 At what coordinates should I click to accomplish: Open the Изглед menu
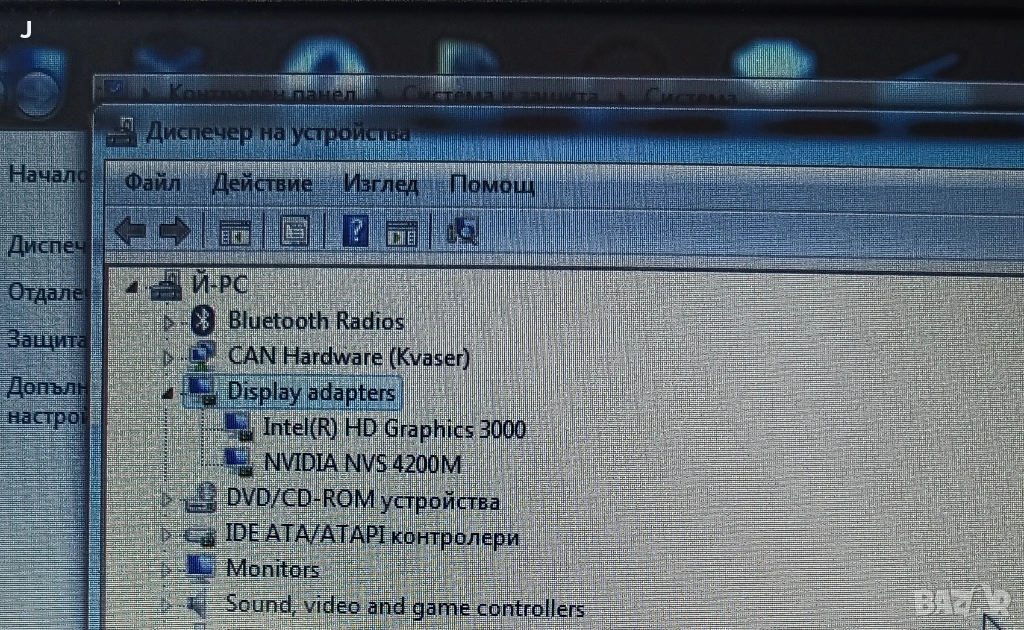coord(380,184)
